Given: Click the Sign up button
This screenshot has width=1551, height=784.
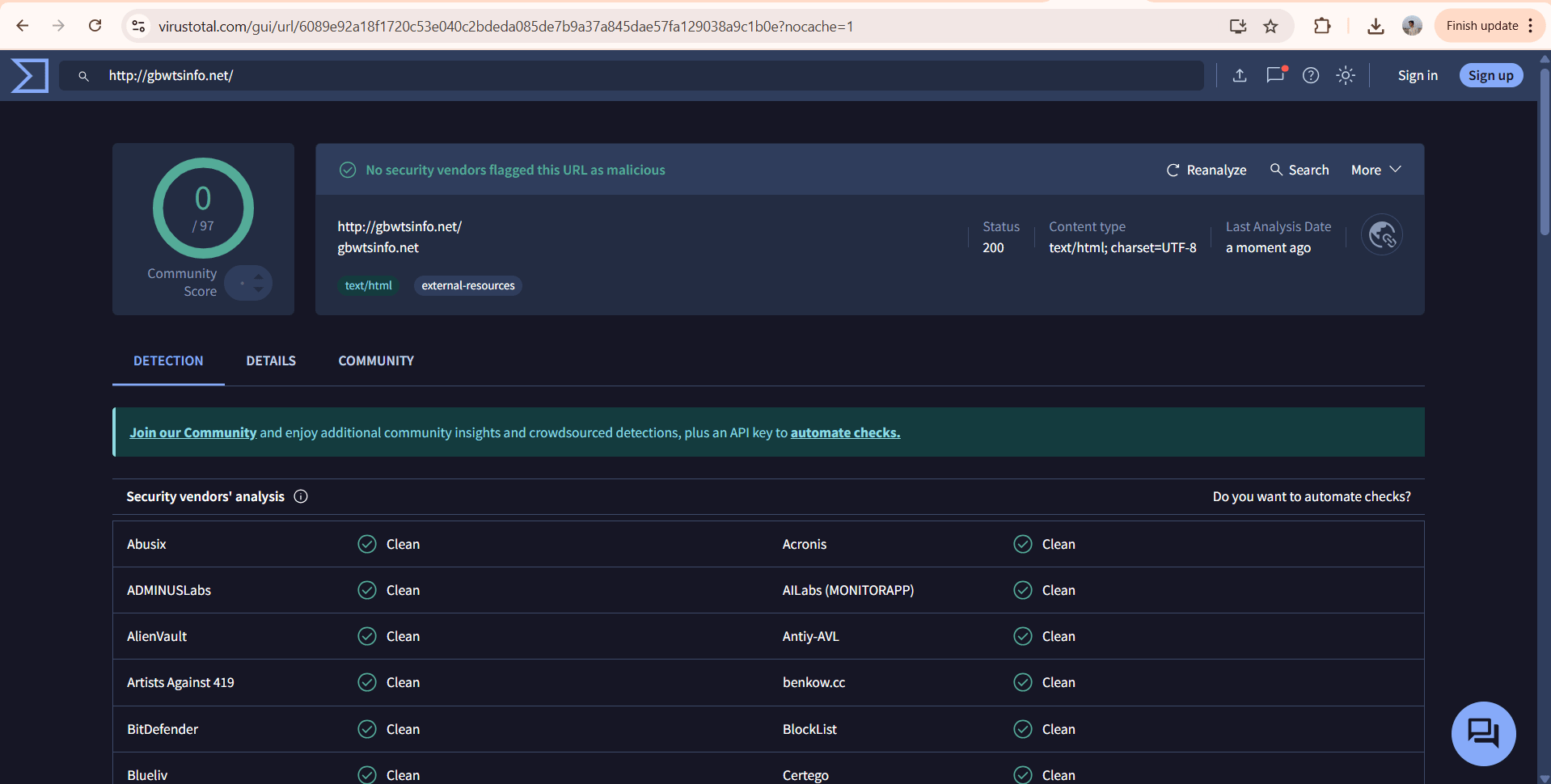Looking at the screenshot, I should click(1491, 75).
